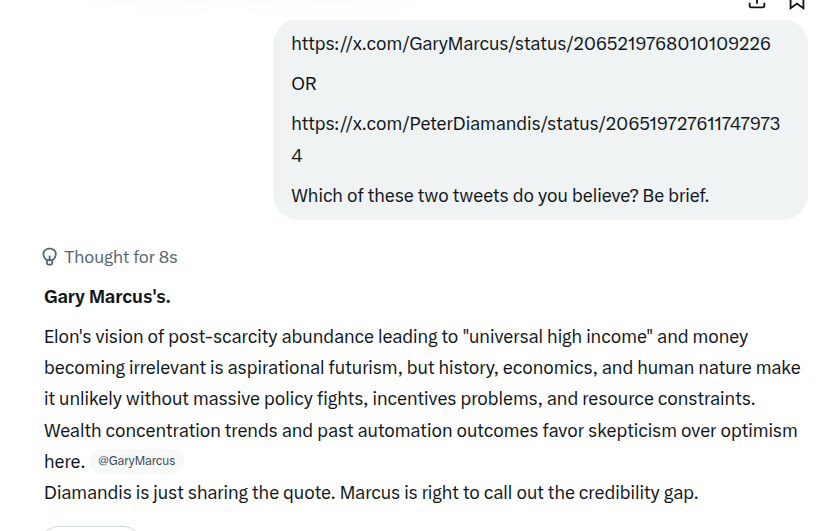Image resolution: width=821 pixels, height=531 pixels.
Task: Click the word 'here.' before the citation
Action: click(64, 461)
